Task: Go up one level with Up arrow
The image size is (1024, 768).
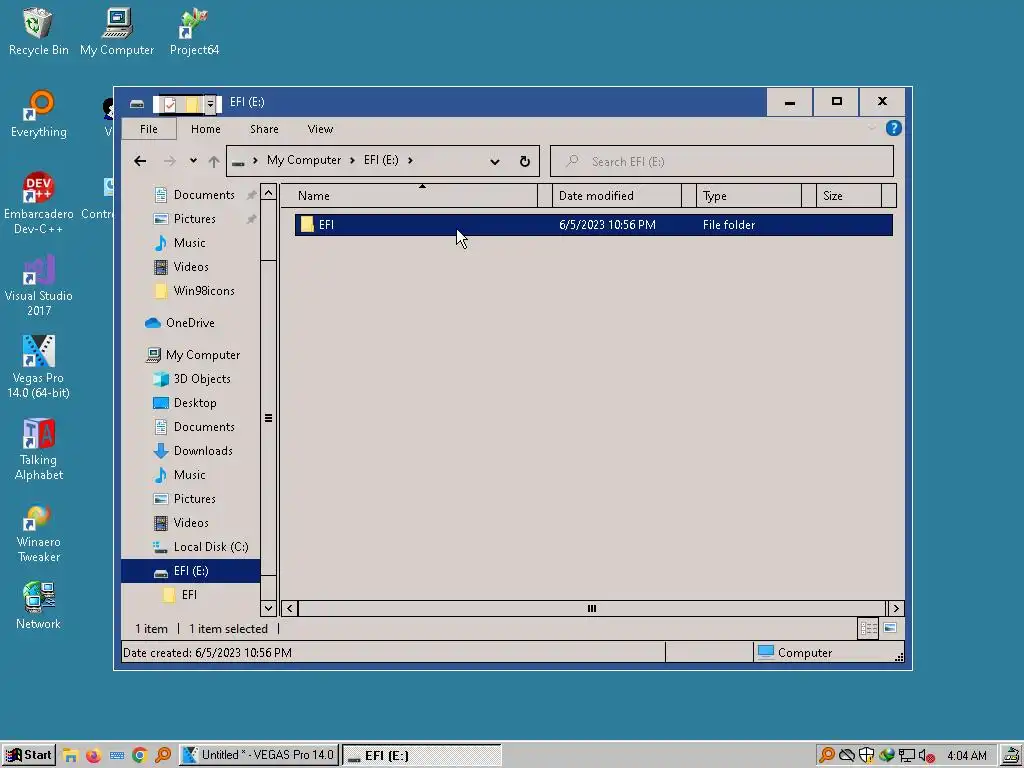Action: pos(214,161)
